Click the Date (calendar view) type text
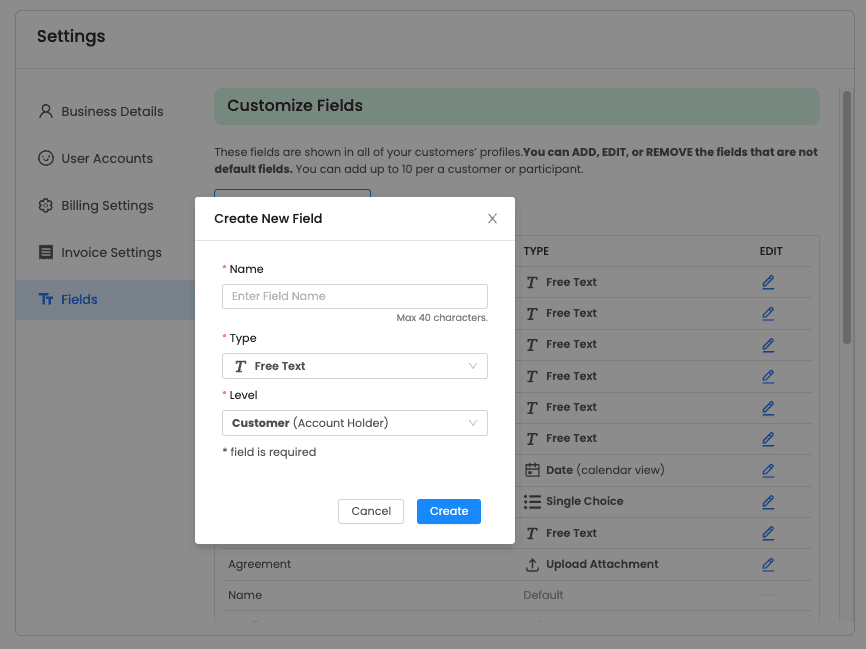The image size is (866, 649). (605, 470)
